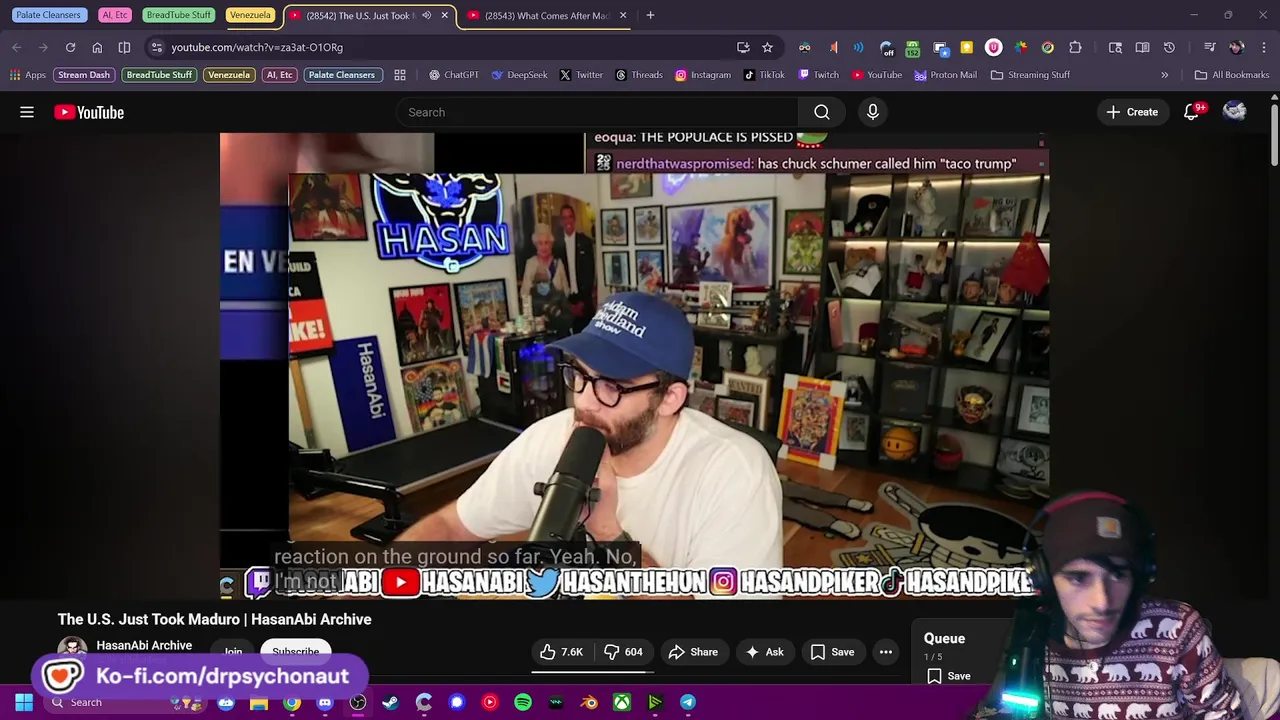Go to the browser home page

[x=97, y=47]
